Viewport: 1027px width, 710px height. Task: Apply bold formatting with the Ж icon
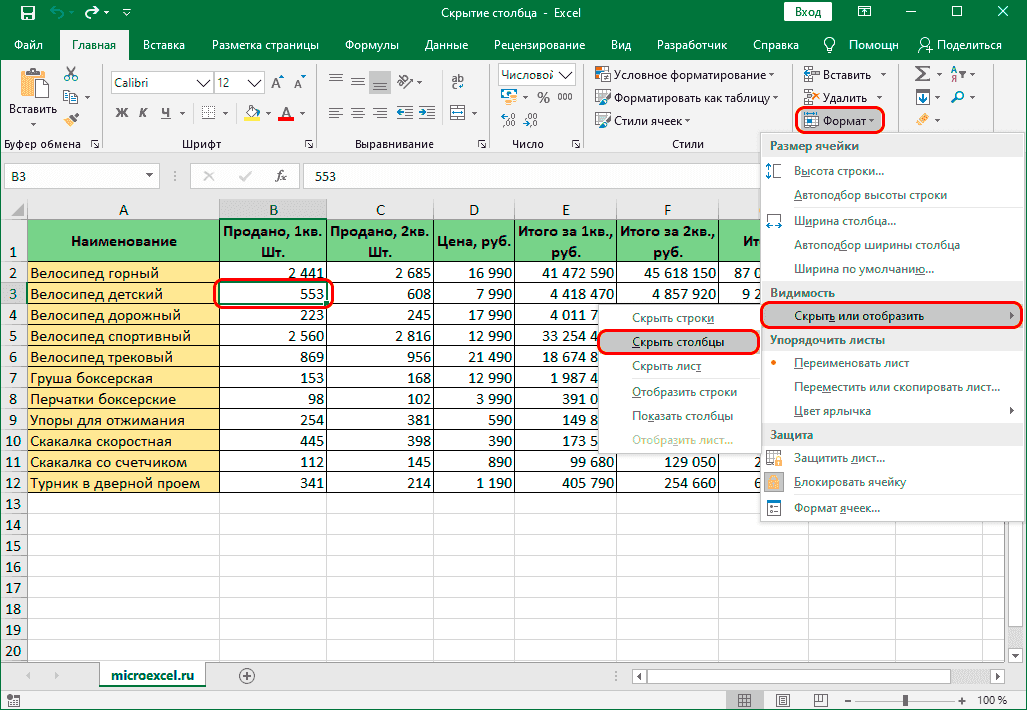[120, 112]
